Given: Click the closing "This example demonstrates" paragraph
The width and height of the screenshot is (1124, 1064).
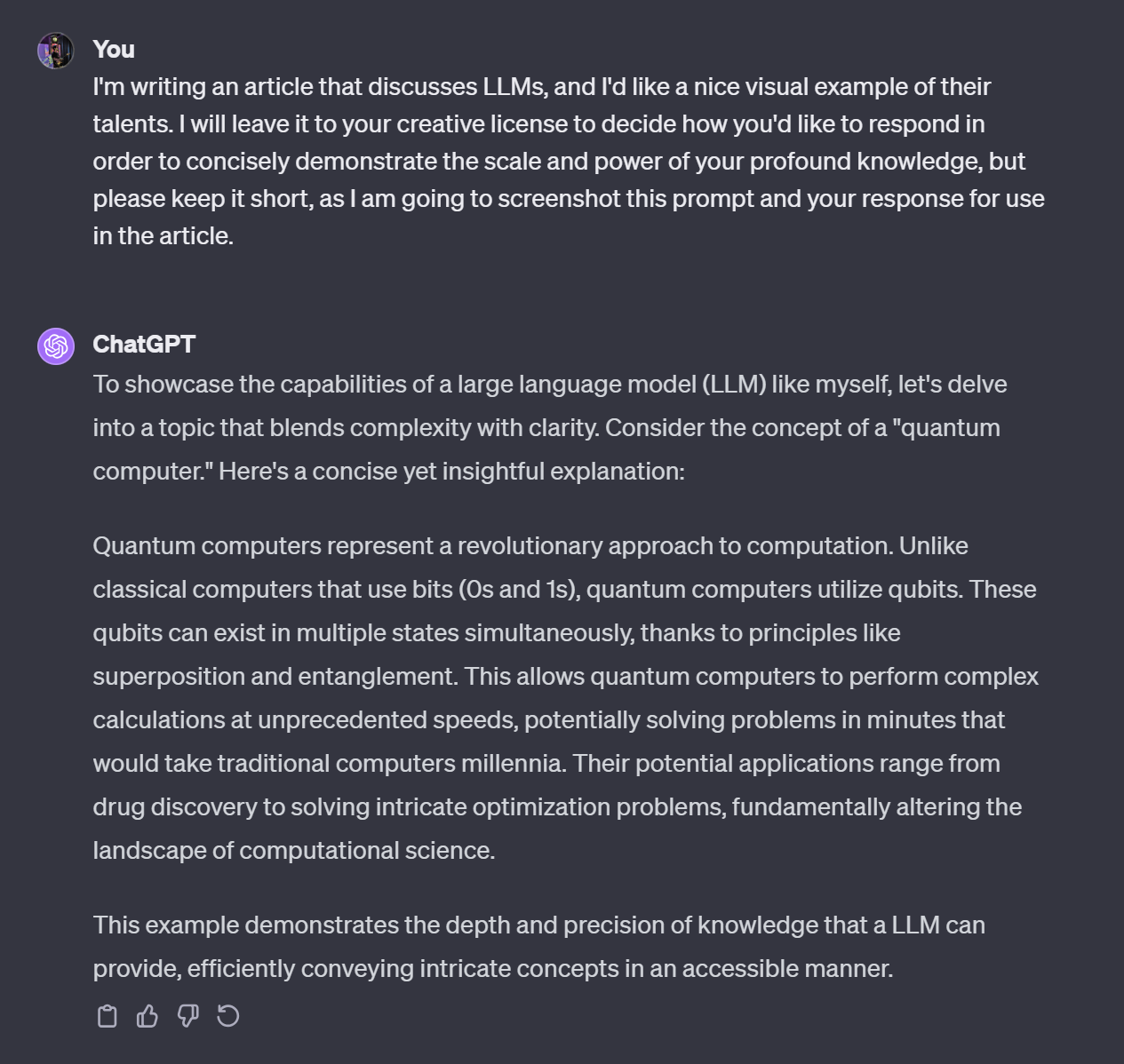Looking at the screenshot, I should coord(538,946).
